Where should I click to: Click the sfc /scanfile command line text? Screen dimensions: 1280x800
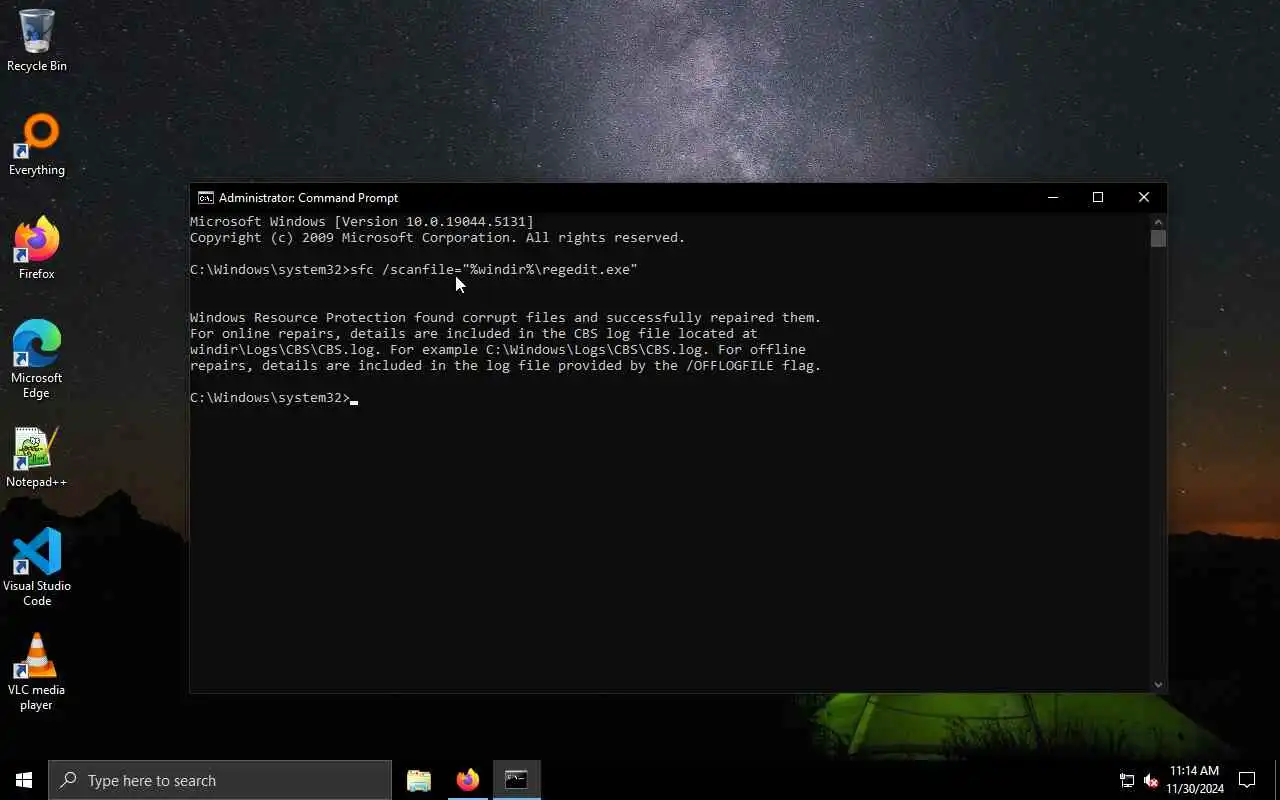coord(413,269)
